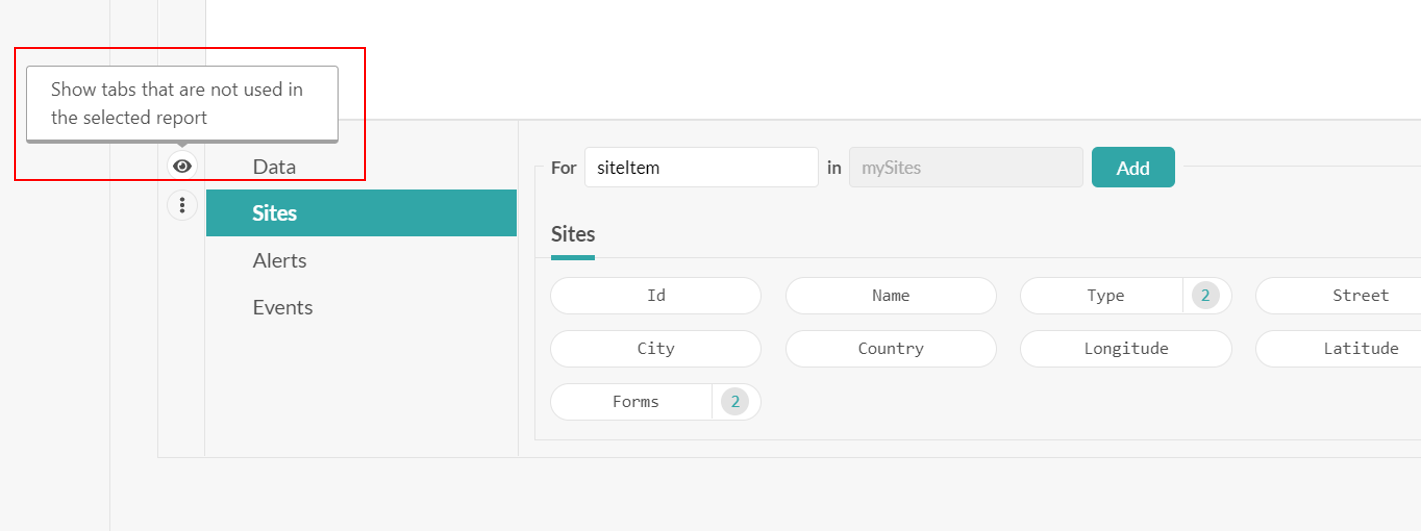Go to the Events tab
This screenshot has height=531, width=1421.
click(x=283, y=307)
